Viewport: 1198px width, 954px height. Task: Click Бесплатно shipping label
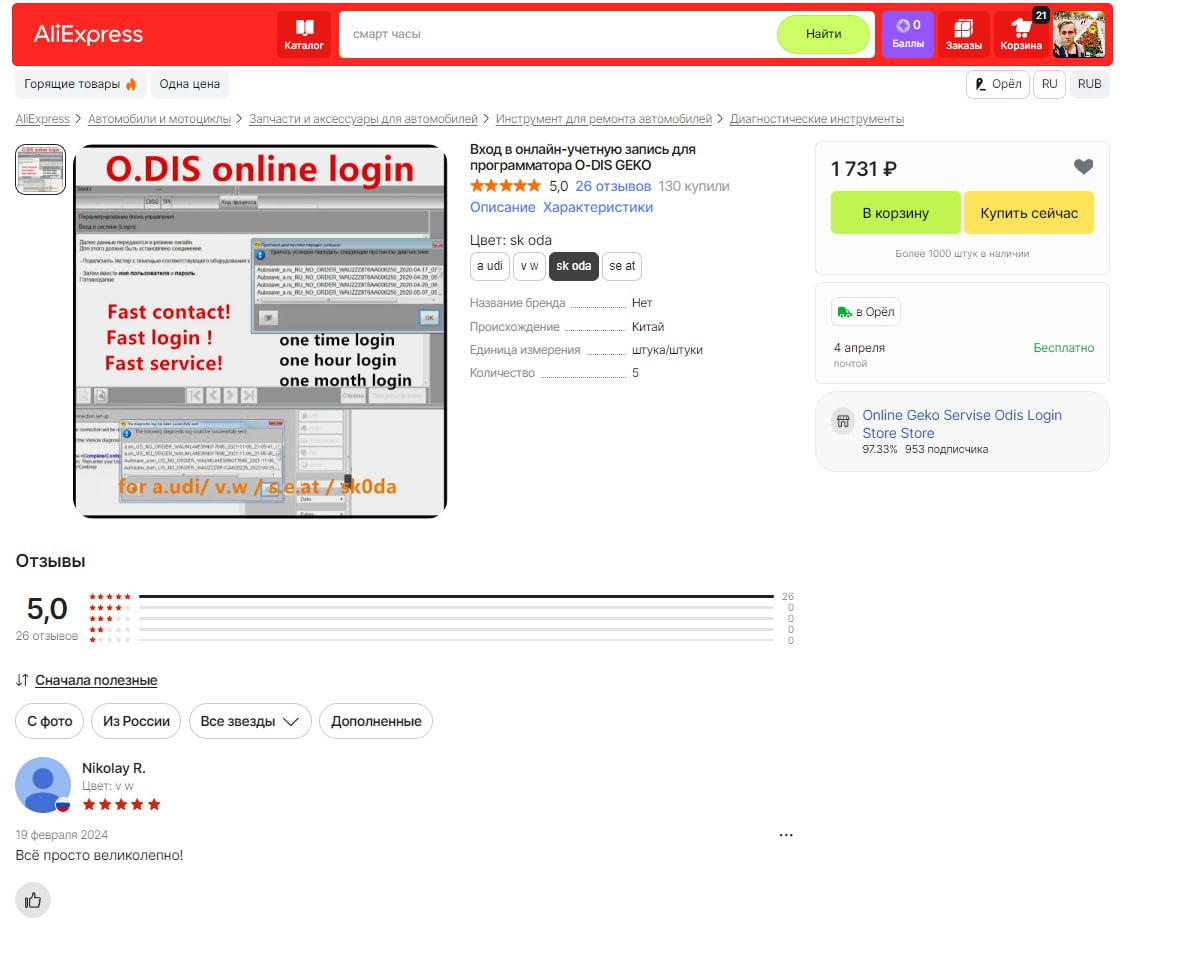[x=1064, y=348]
